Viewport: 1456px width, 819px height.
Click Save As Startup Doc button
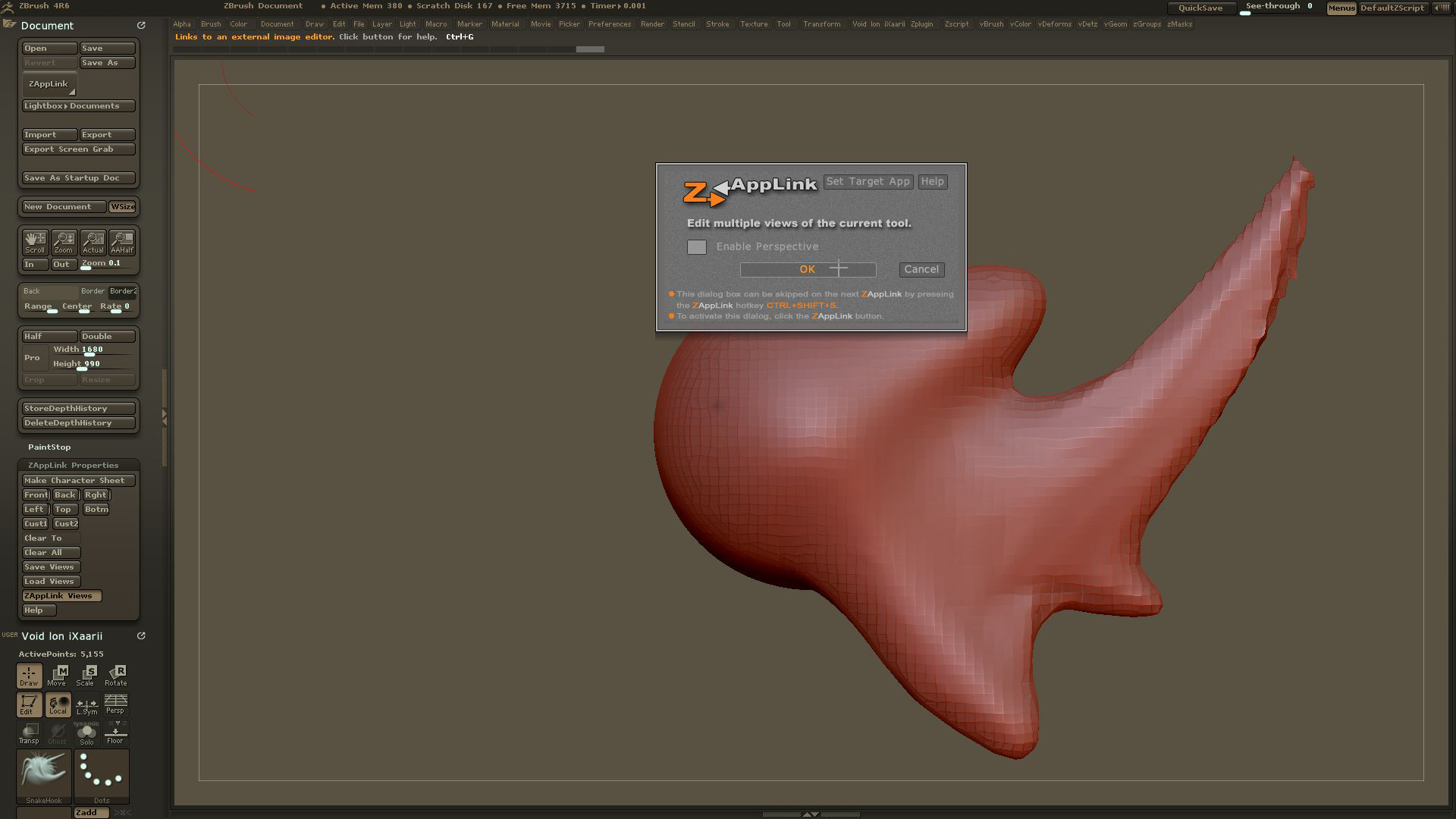[79, 178]
